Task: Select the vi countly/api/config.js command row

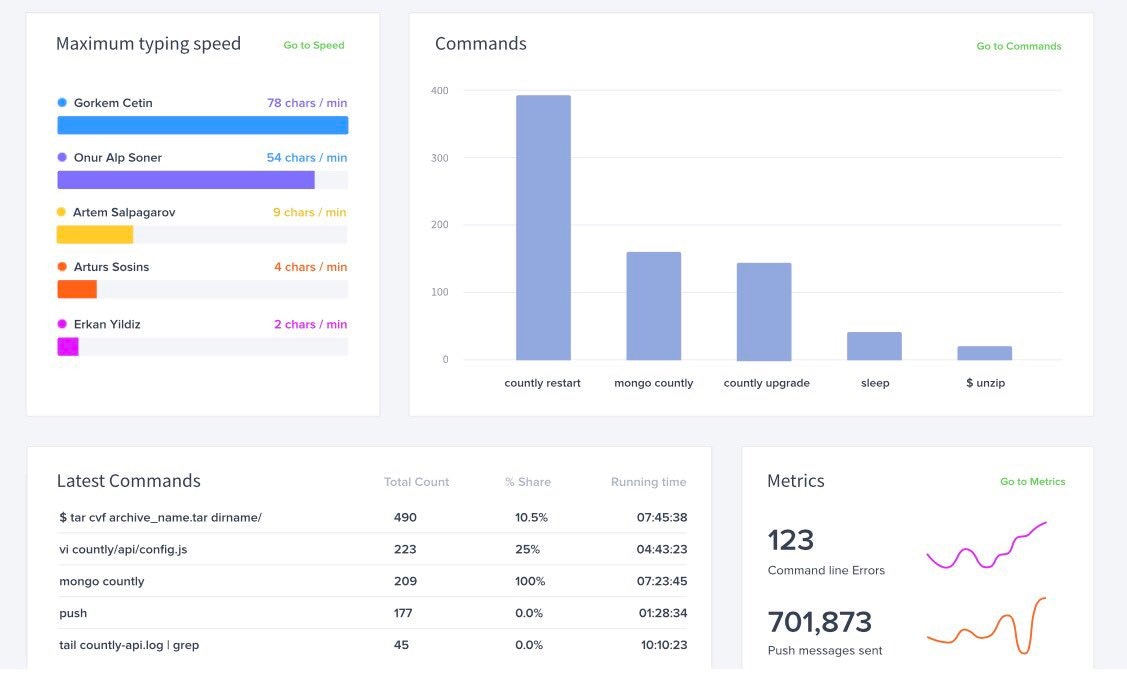Action: coord(372,549)
